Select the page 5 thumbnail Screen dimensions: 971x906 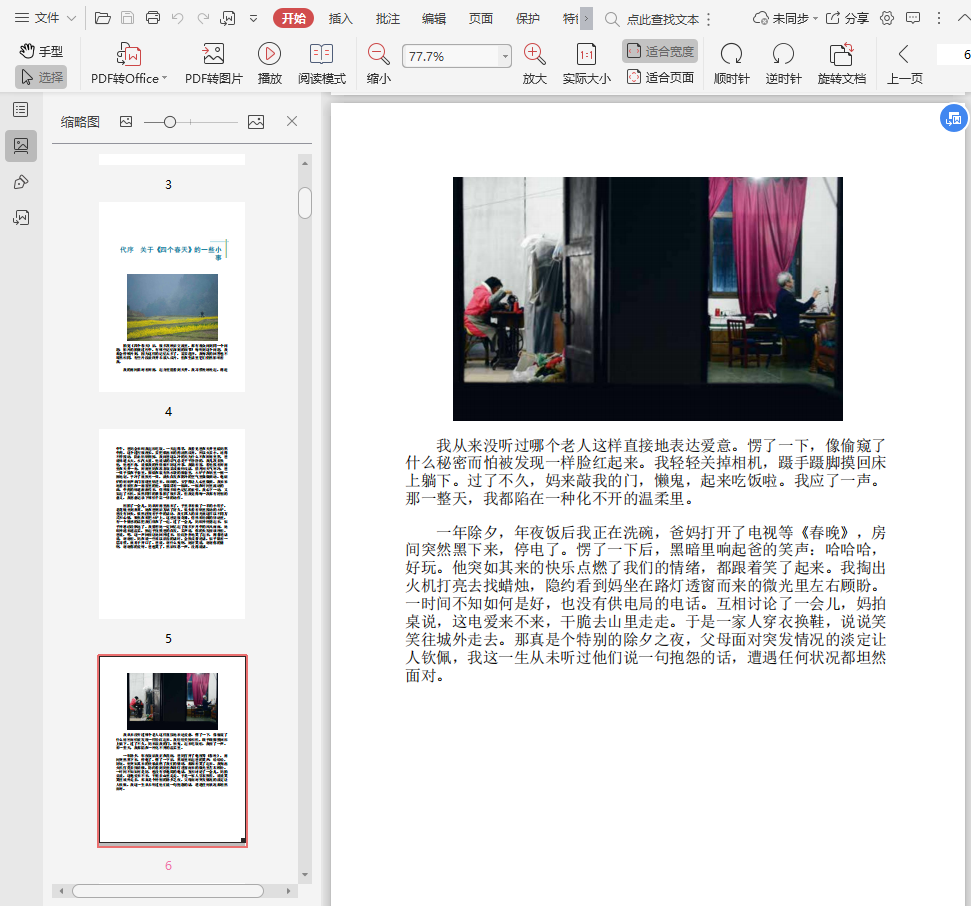pyautogui.click(x=171, y=523)
